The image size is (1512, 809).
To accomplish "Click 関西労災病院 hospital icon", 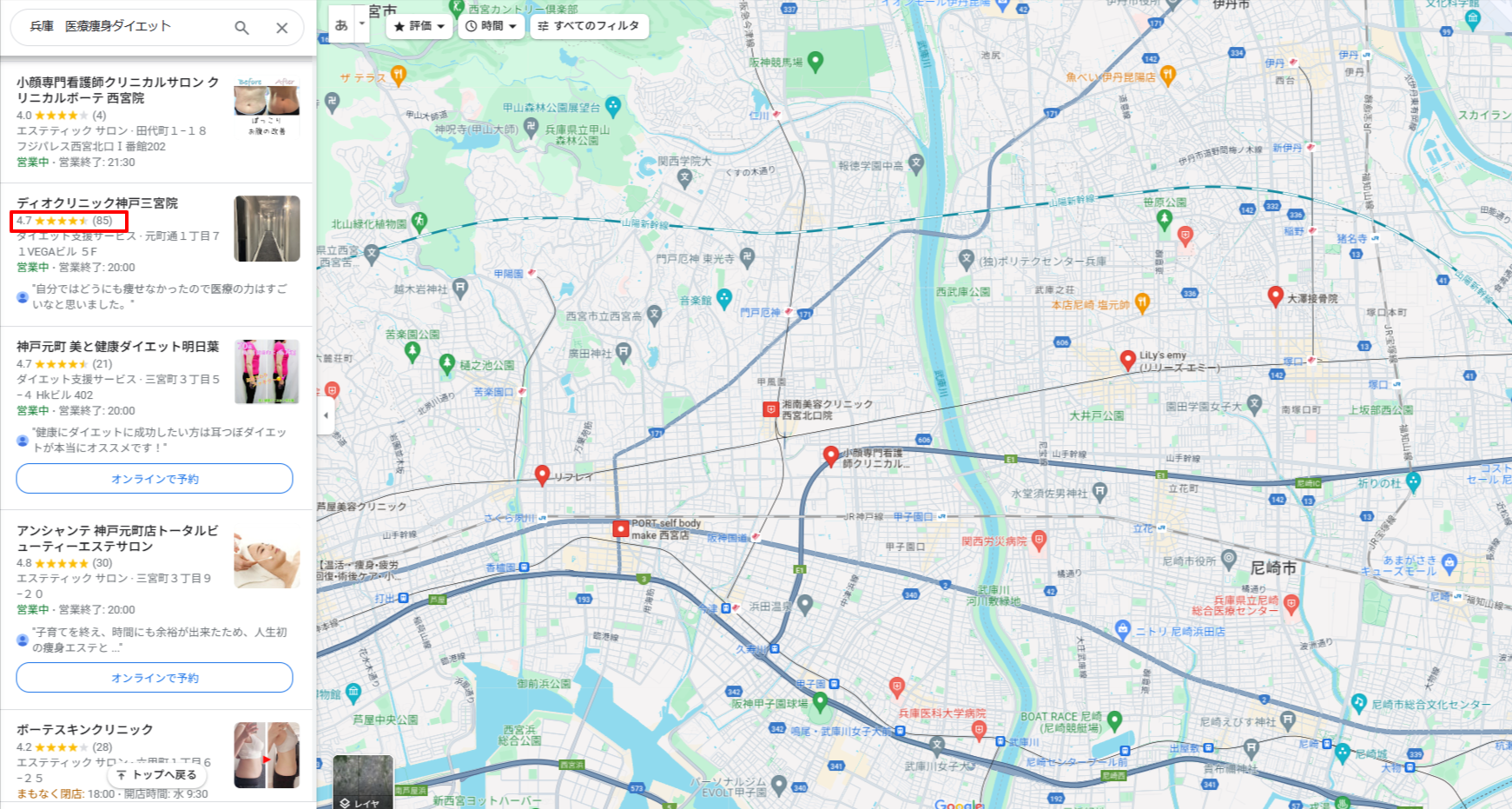I will tap(1039, 540).
